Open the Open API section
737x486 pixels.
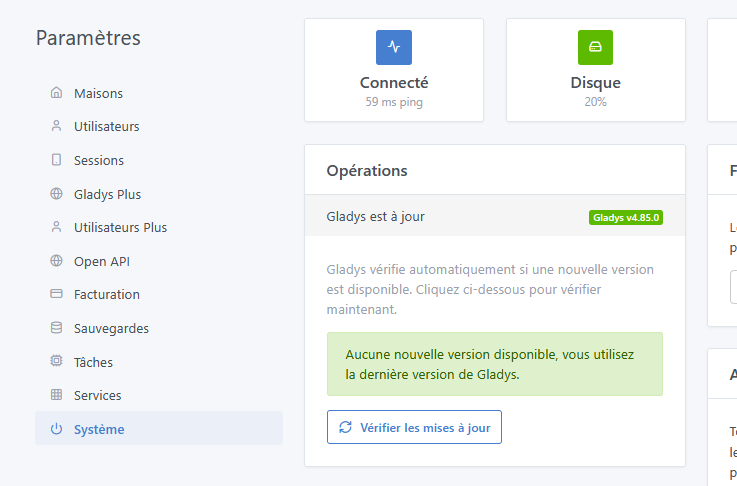[x=159, y=261]
